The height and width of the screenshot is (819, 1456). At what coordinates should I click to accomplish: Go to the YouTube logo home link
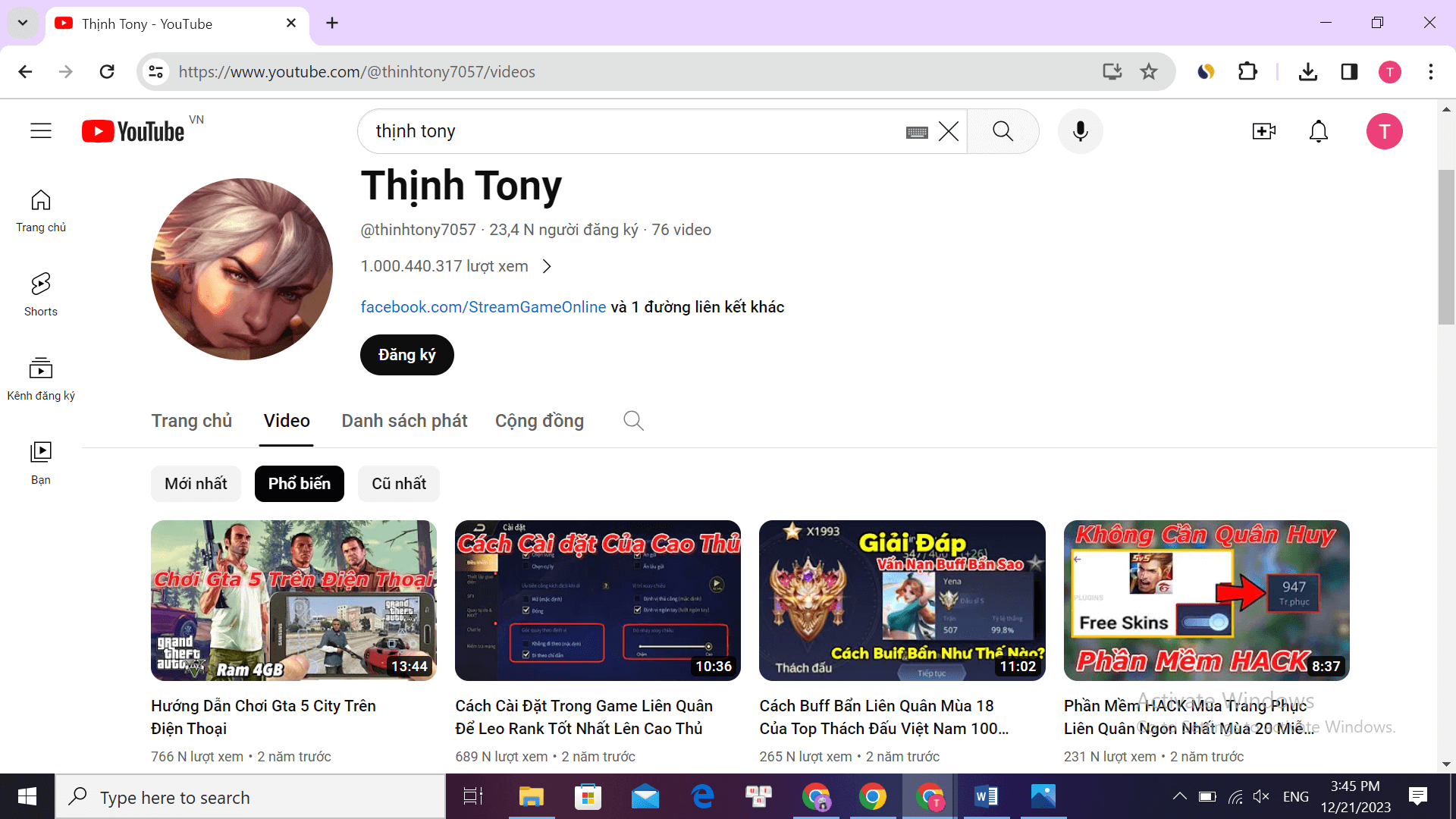point(133,131)
